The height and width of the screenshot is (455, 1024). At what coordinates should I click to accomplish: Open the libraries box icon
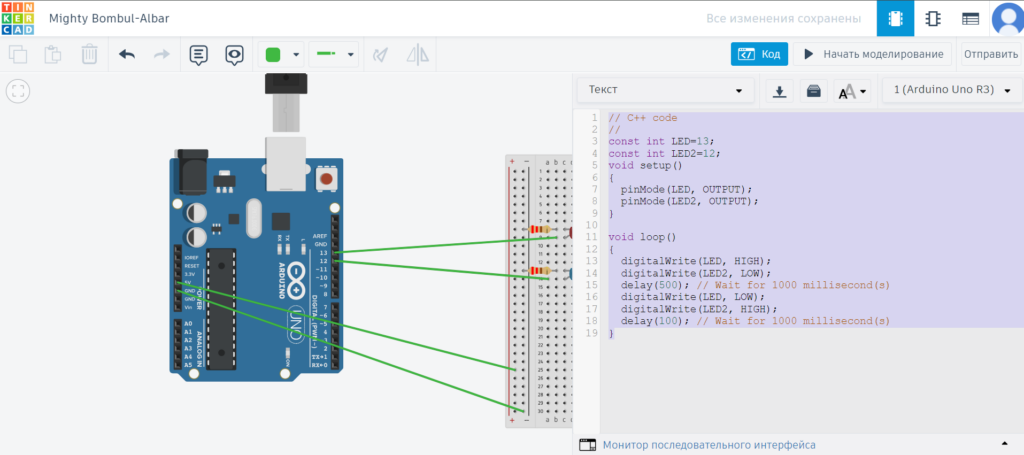[x=814, y=91]
